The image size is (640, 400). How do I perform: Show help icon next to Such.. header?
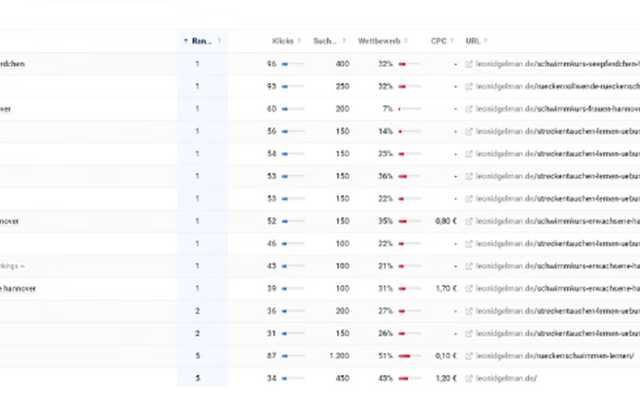(x=344, y=41)
